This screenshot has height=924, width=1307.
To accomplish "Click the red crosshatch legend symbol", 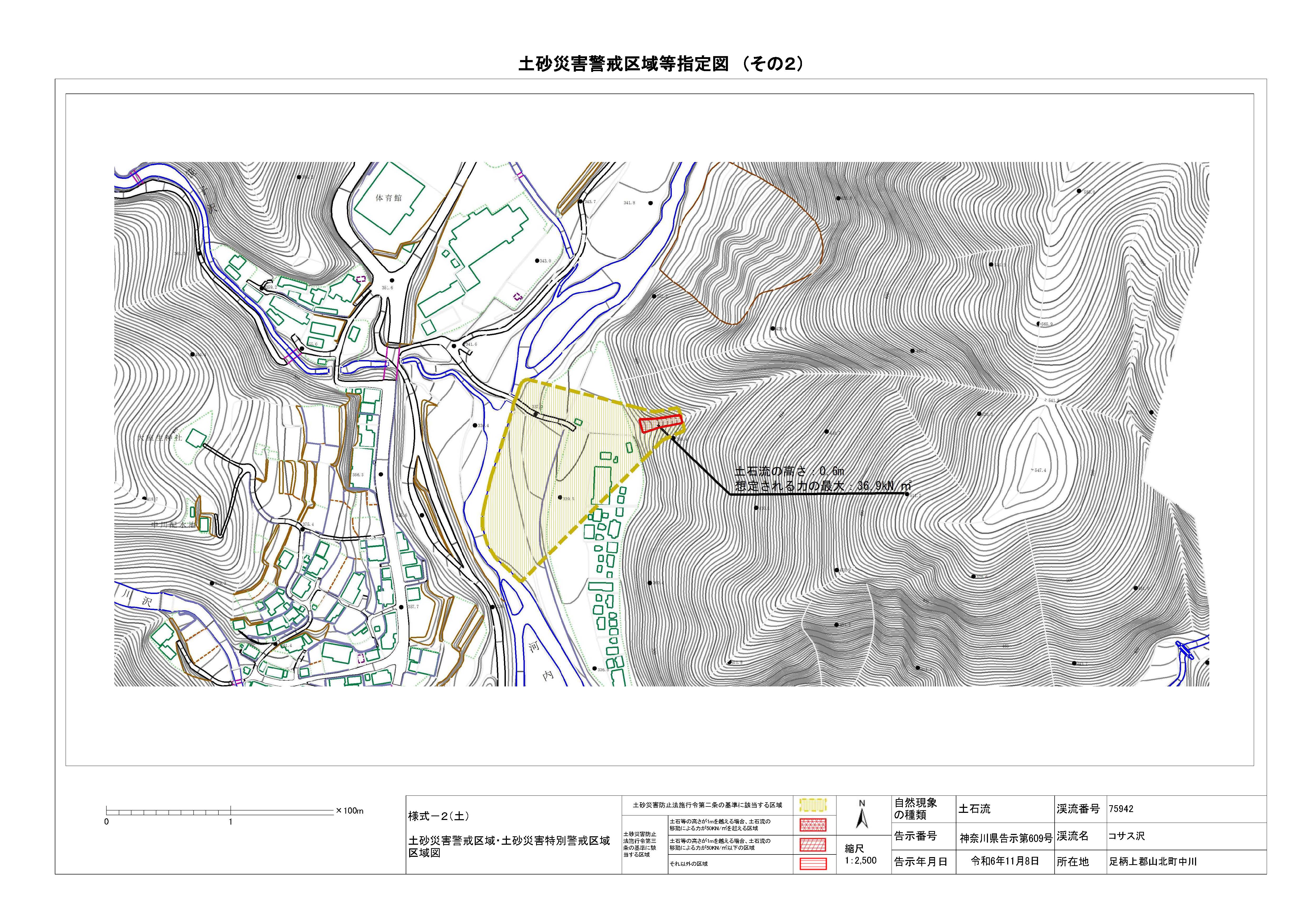I will [813, 825].
